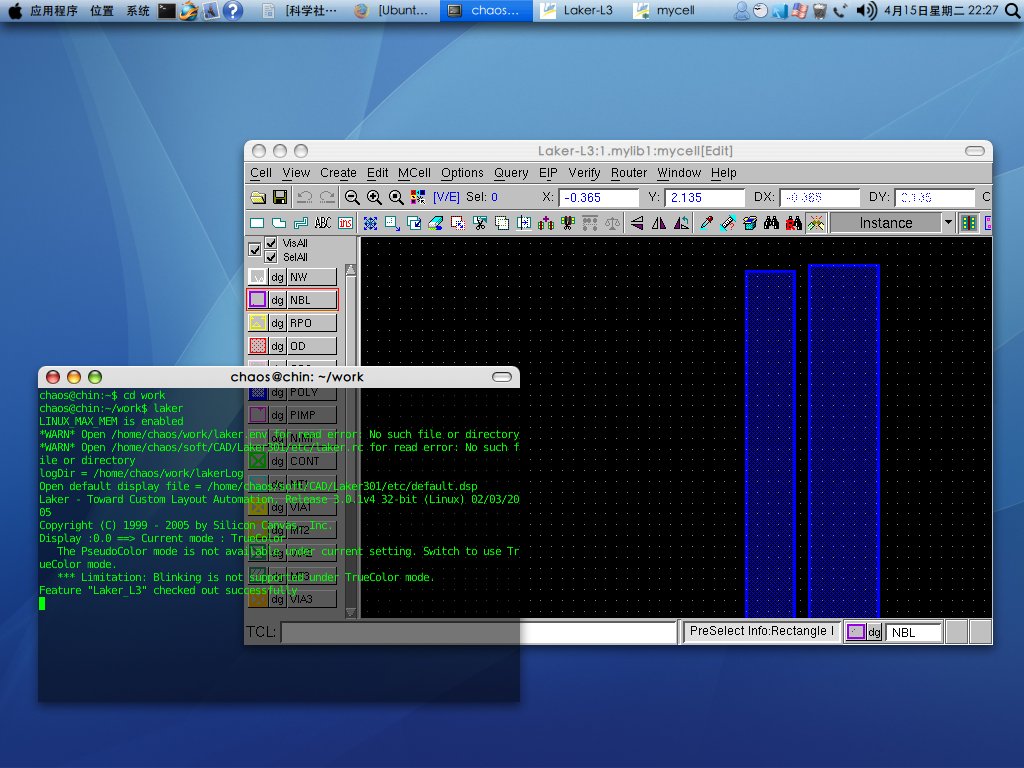Select the eyedropper attribute tool
The image size is (1024, 768).
(706, 223)
